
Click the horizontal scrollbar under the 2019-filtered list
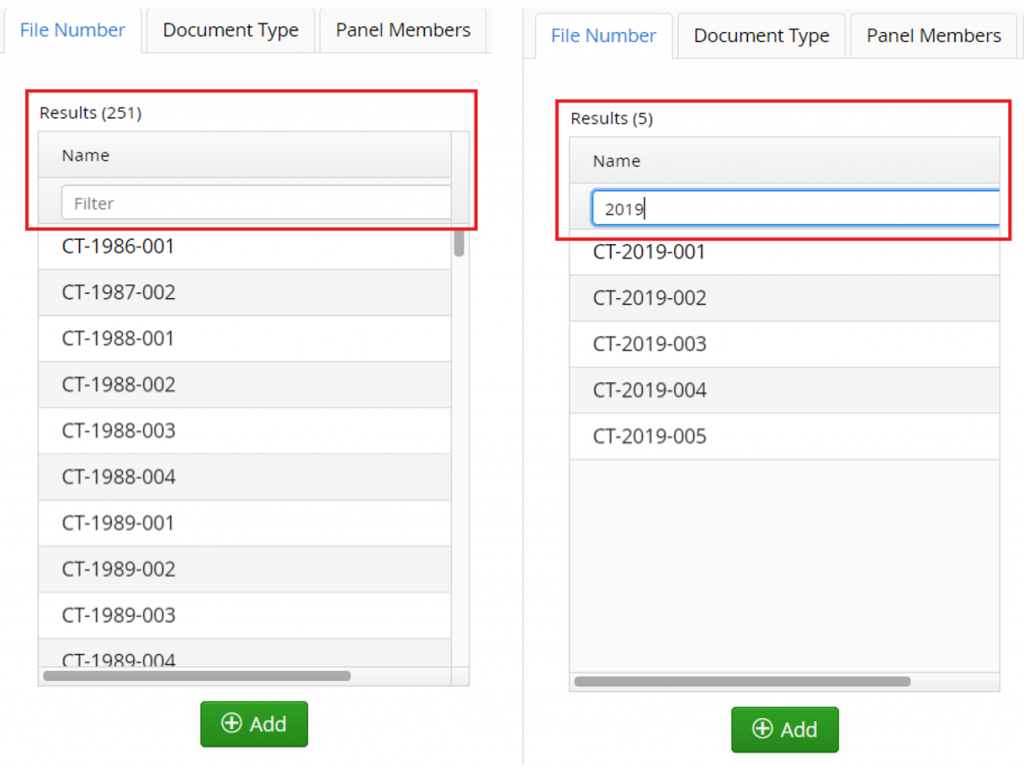click(742, 682)
